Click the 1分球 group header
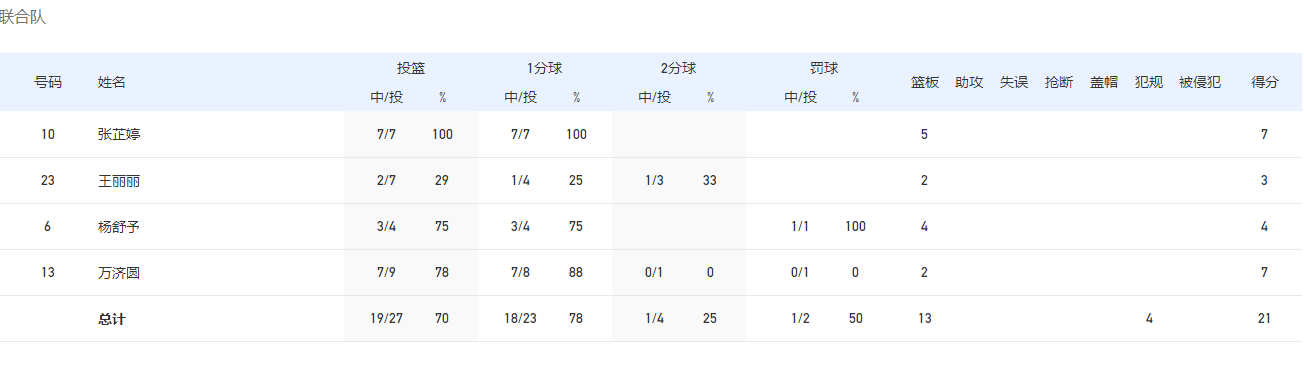The width and height of the screenshot is (1304, 367). click(545, 68)
